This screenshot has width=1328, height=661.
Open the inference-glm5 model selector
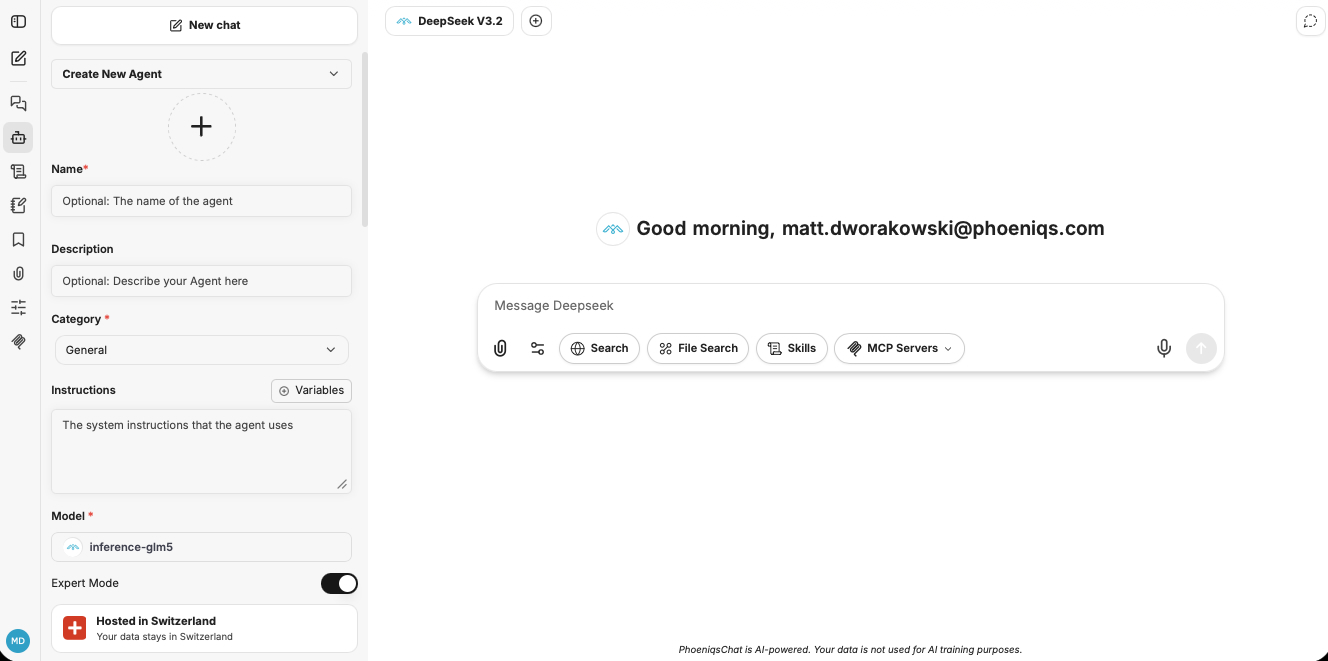tap(201, 547)
